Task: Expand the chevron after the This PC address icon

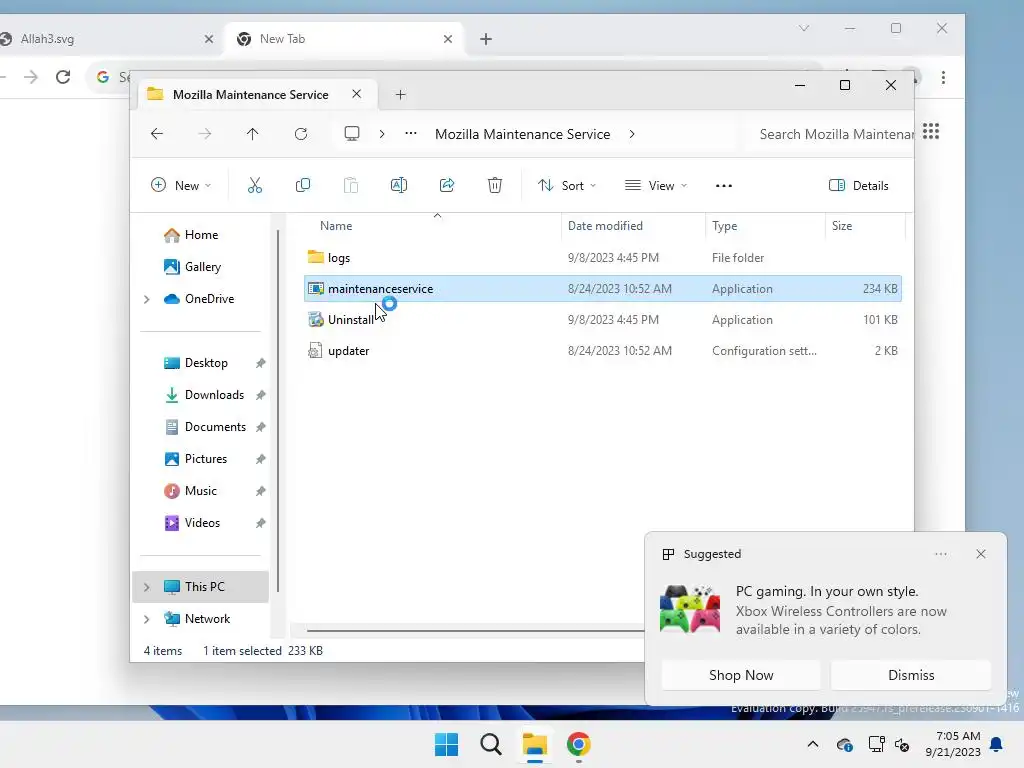Action: pyautogui.click(x=382, y=134)
